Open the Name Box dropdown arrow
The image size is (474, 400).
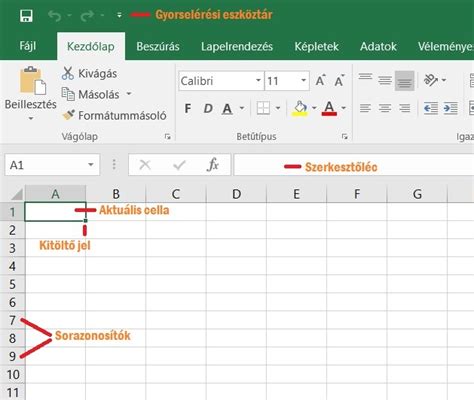[91, 165]
